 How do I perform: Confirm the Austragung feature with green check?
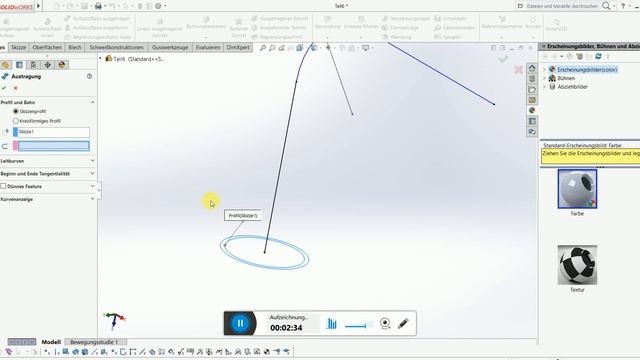pyautogui.click(x=4, y=88)
